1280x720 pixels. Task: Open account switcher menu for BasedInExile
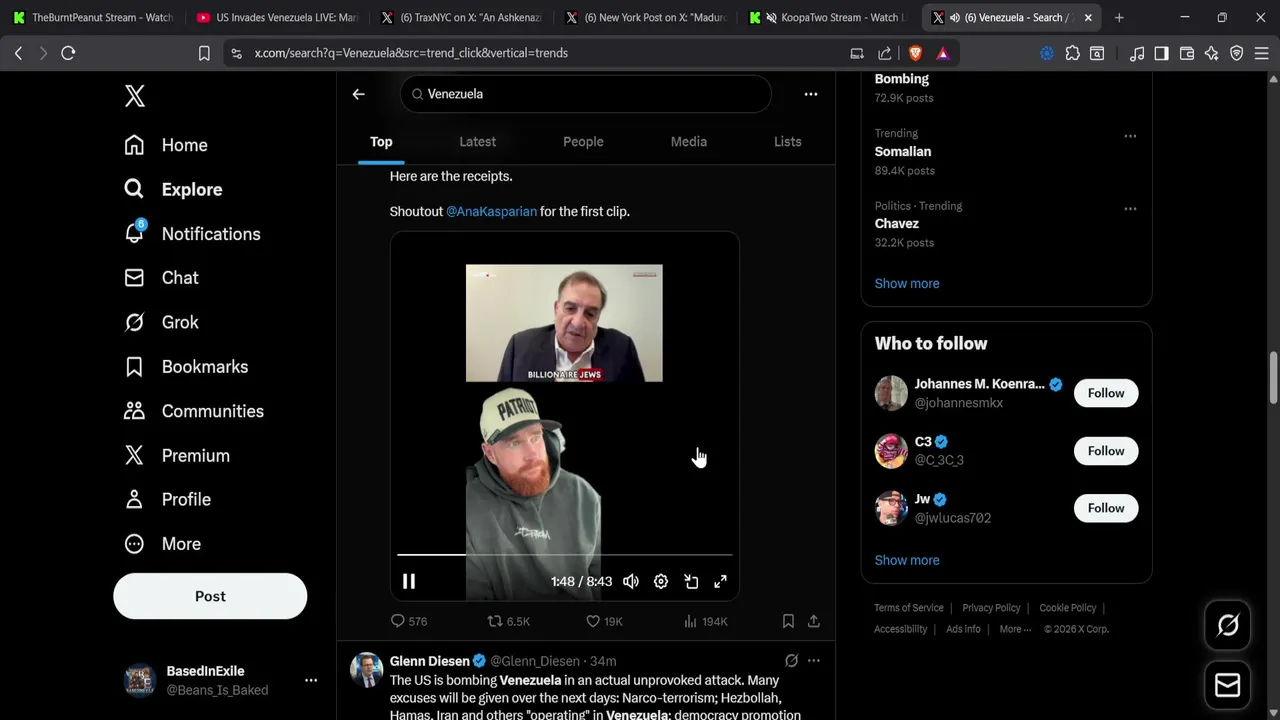click(311, 680)
